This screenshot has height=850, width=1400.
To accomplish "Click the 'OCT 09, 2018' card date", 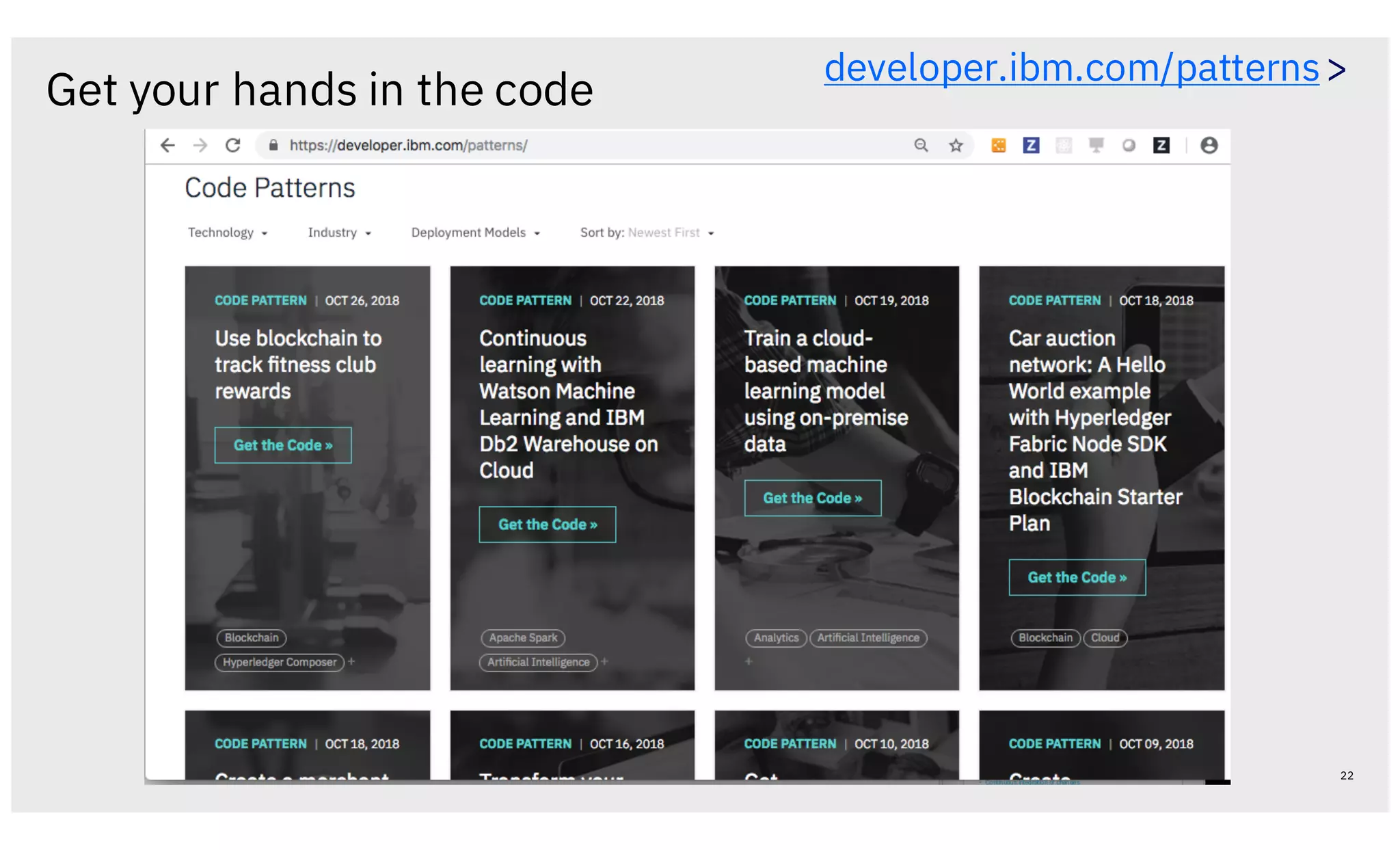I will tap(1156, 743).
